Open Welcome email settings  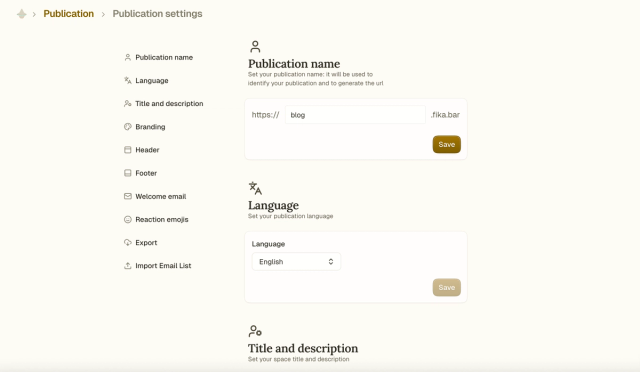pyautogui.click(x=161, y=196)
